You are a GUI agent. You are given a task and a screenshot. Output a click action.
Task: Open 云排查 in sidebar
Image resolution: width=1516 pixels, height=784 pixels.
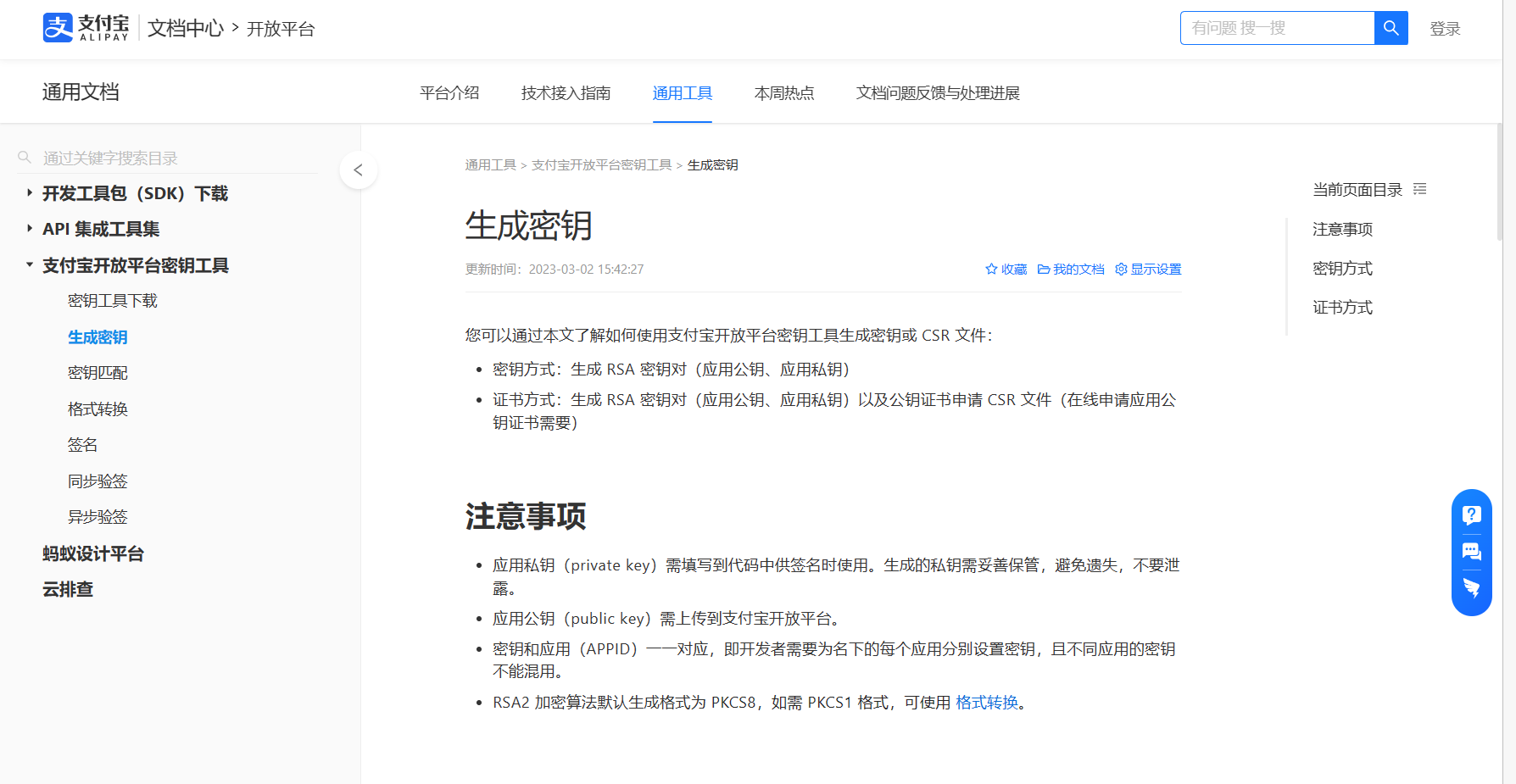pos(68,589)
